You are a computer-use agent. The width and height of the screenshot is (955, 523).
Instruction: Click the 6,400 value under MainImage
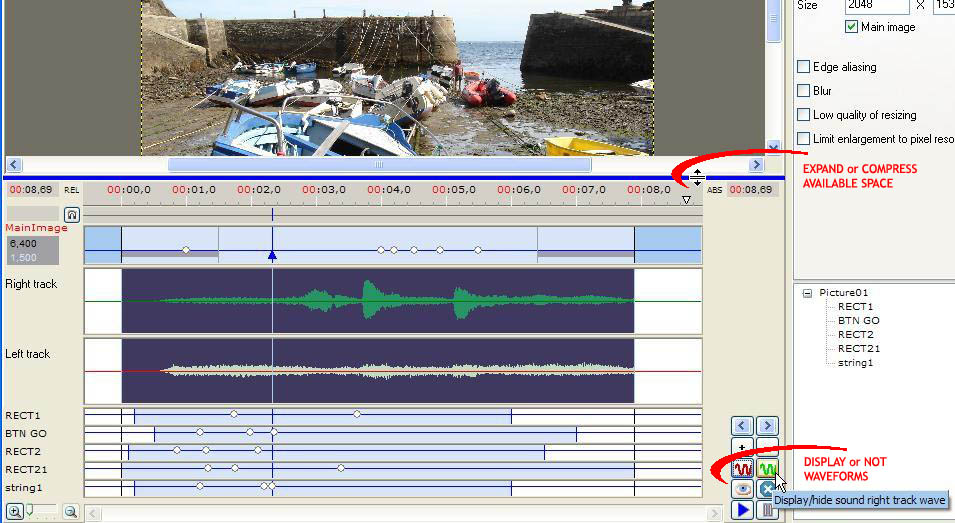[x=23, y=244]
